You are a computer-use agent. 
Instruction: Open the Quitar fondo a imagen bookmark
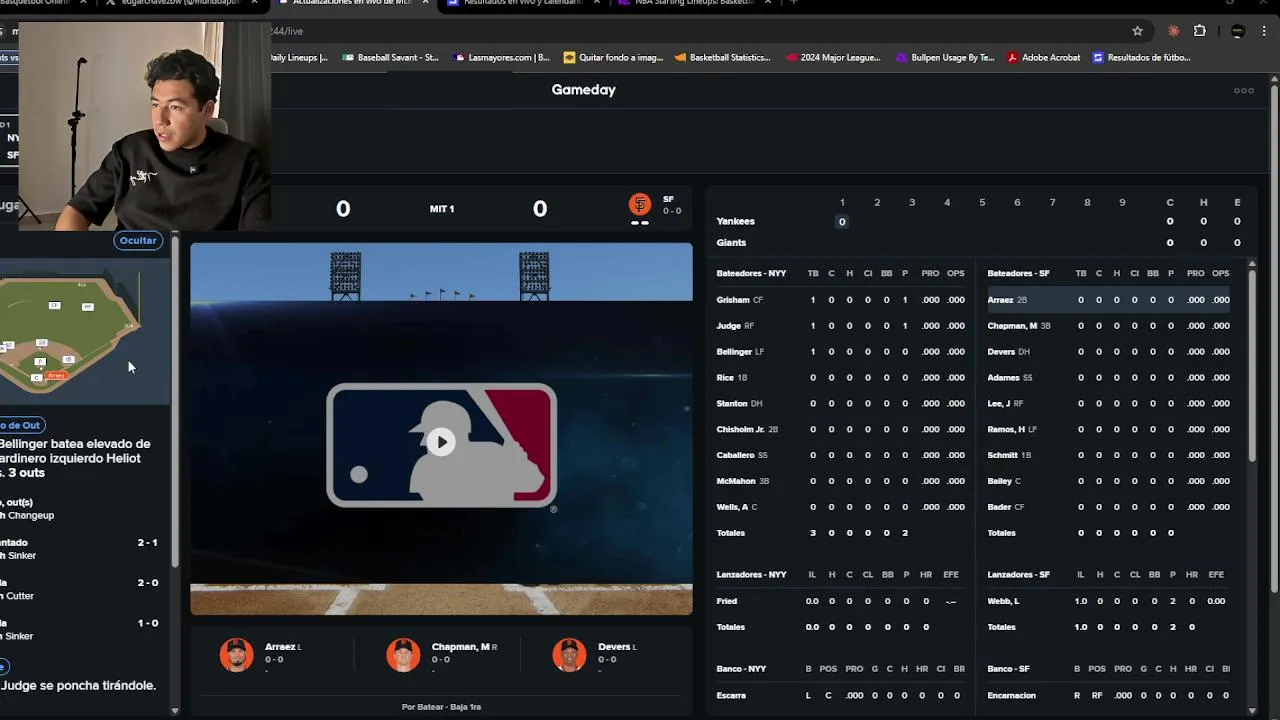coord(613,58)
